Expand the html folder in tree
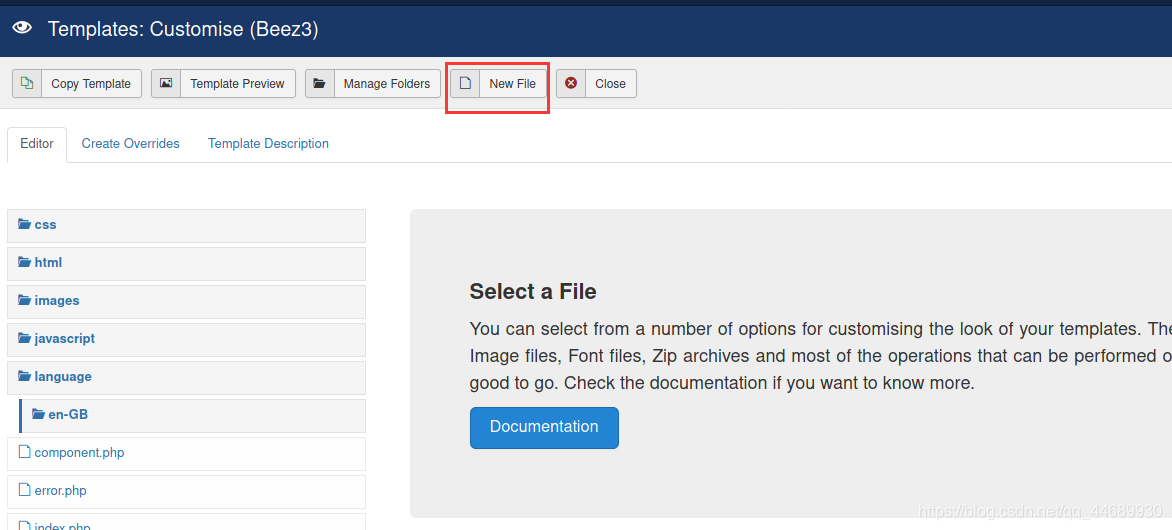The width and height of the screenshot is (1172, 530). click(x=47, y=263)
